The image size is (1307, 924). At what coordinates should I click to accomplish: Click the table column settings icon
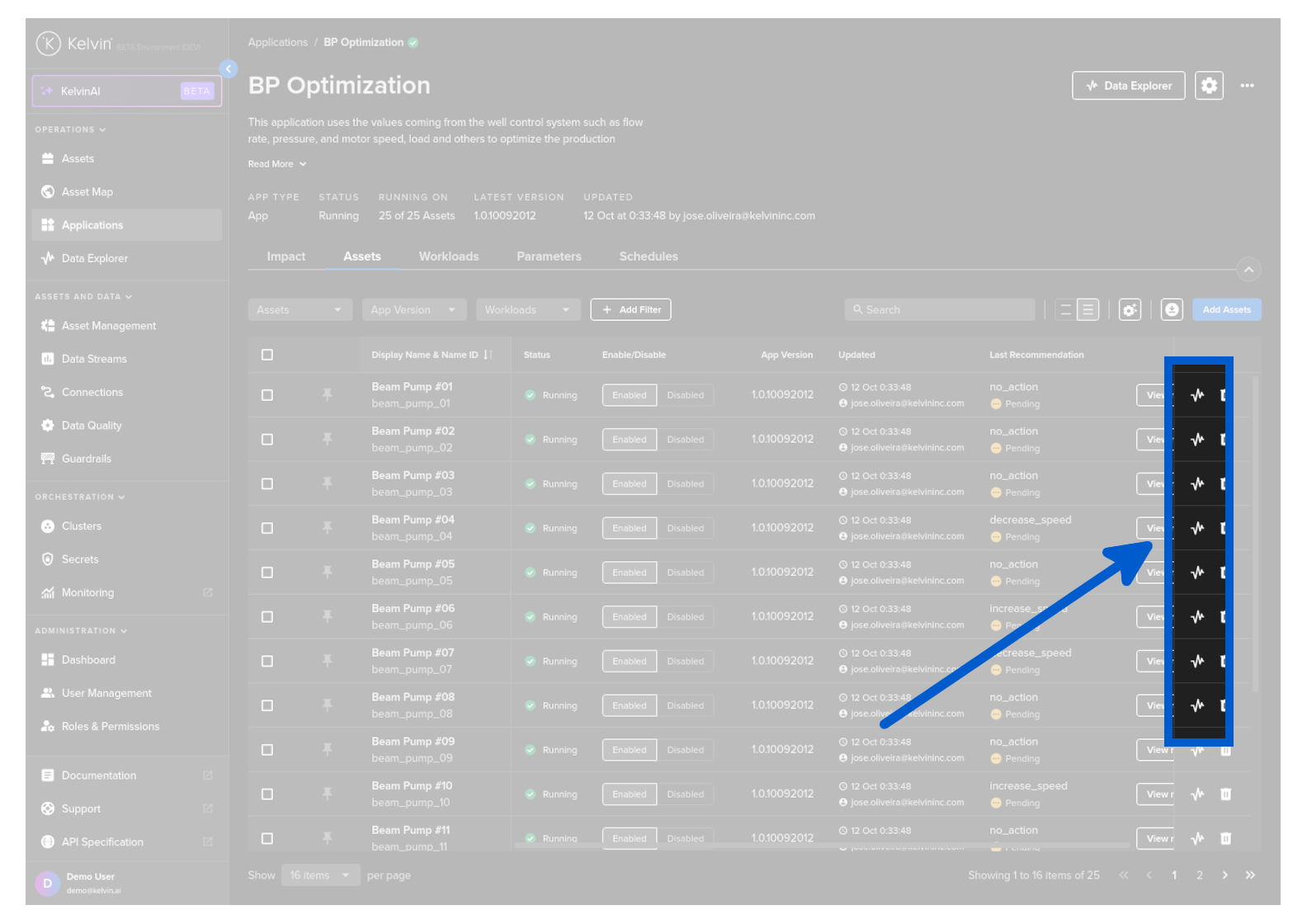pos(1130,310)
